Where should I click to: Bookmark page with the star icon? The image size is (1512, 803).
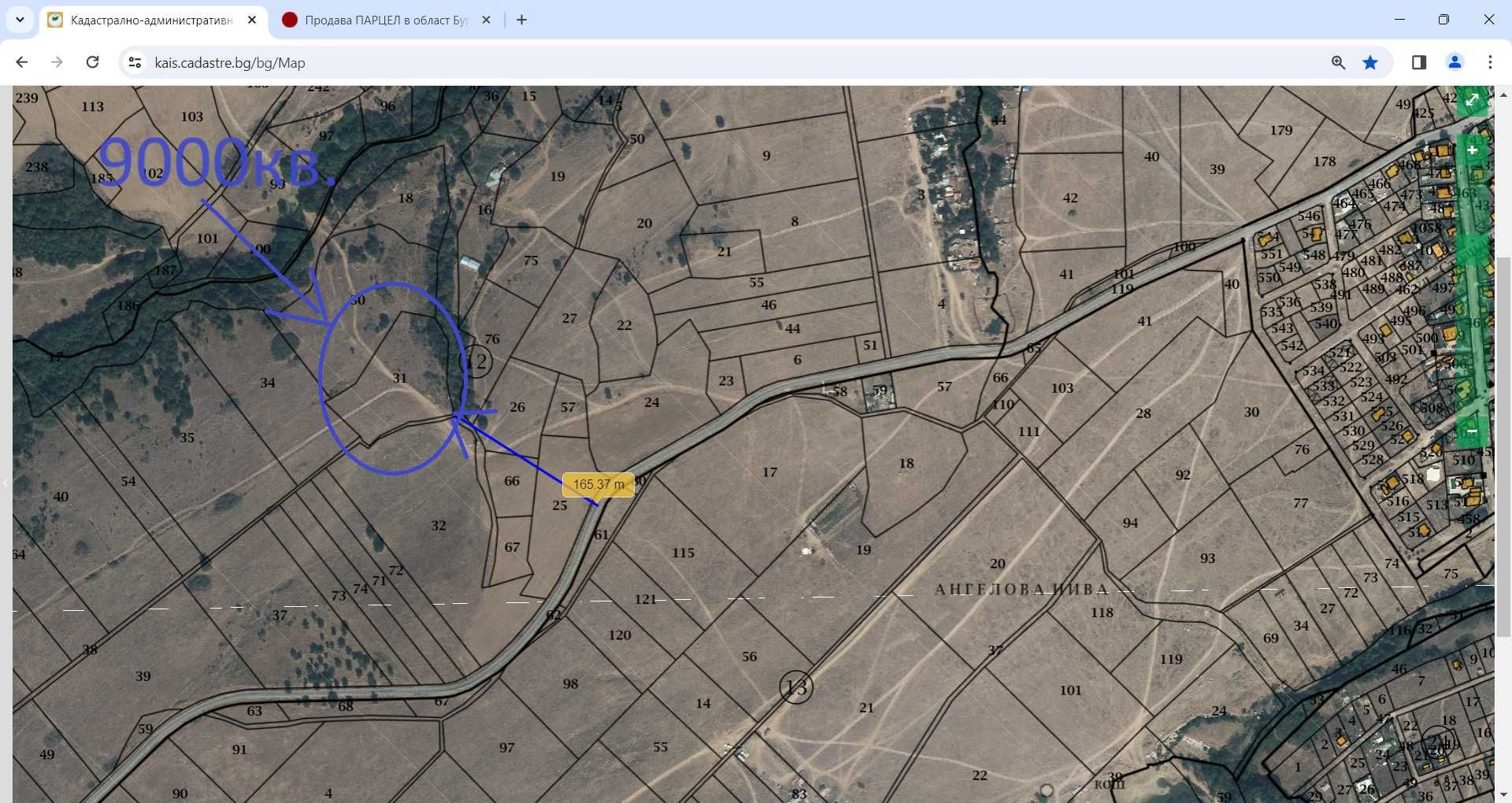pyautogui.click(x=1370, y=62)
